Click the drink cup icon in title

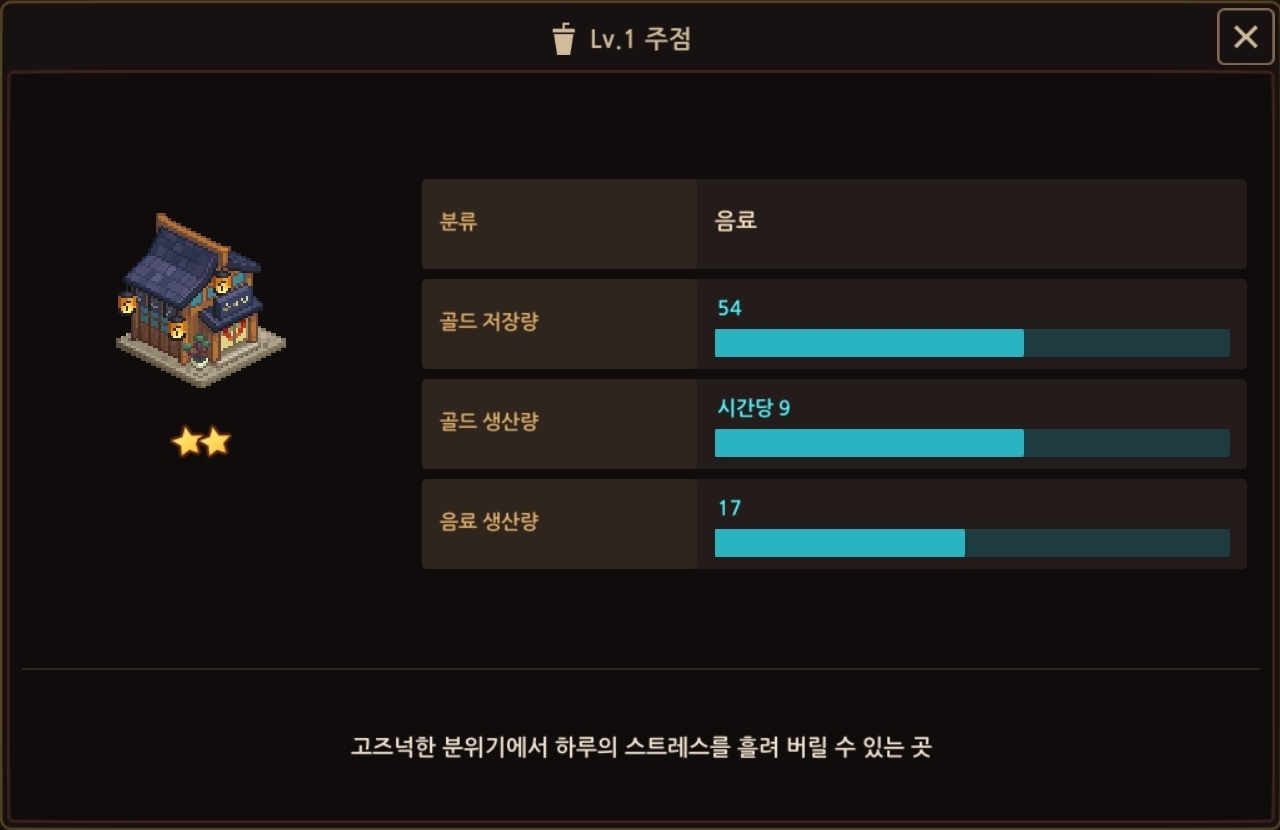[x=564, y=40]
